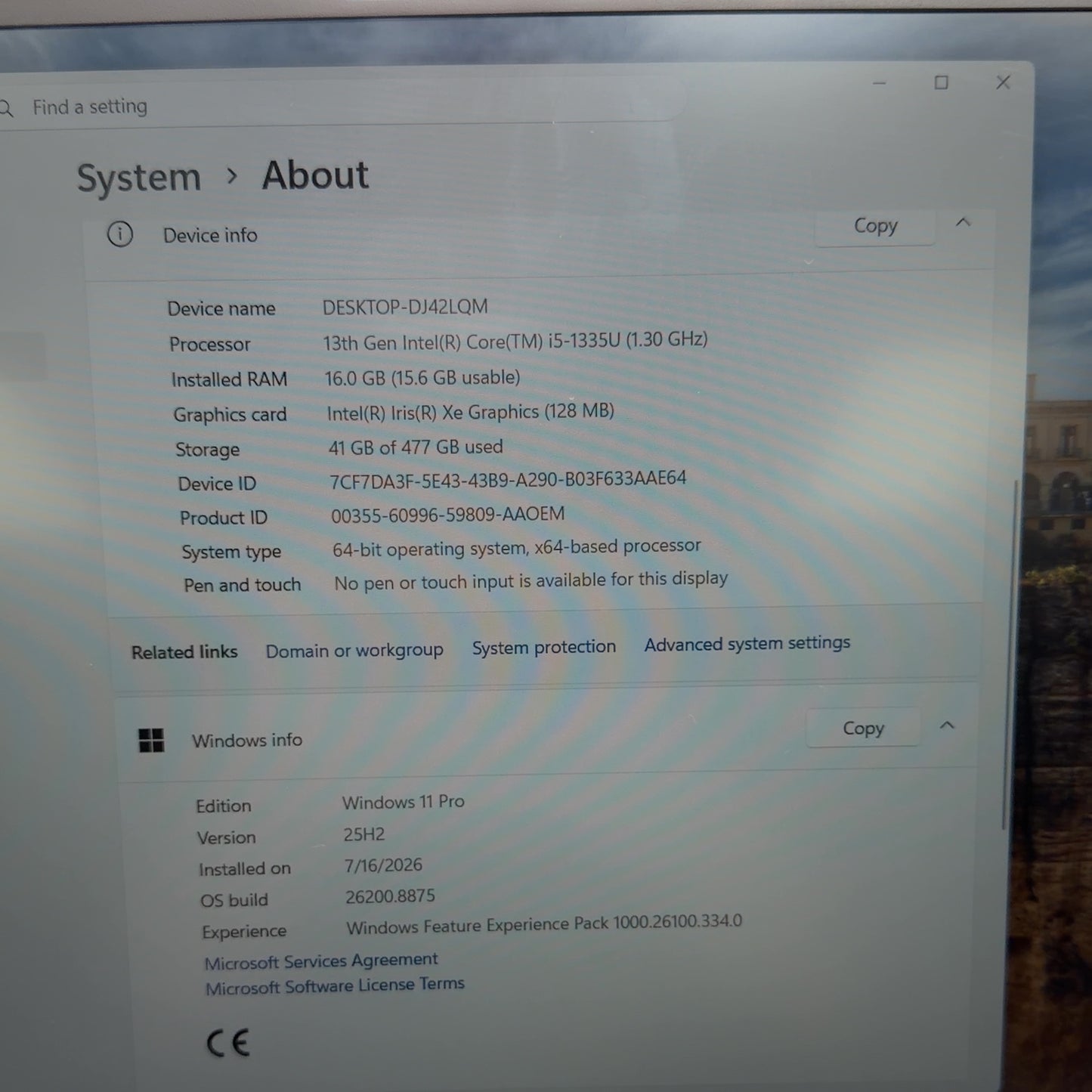The height and width of the screenshot is (1092, 1092).
Task: Click the Installed on label
Action: (x=245, y=869)
